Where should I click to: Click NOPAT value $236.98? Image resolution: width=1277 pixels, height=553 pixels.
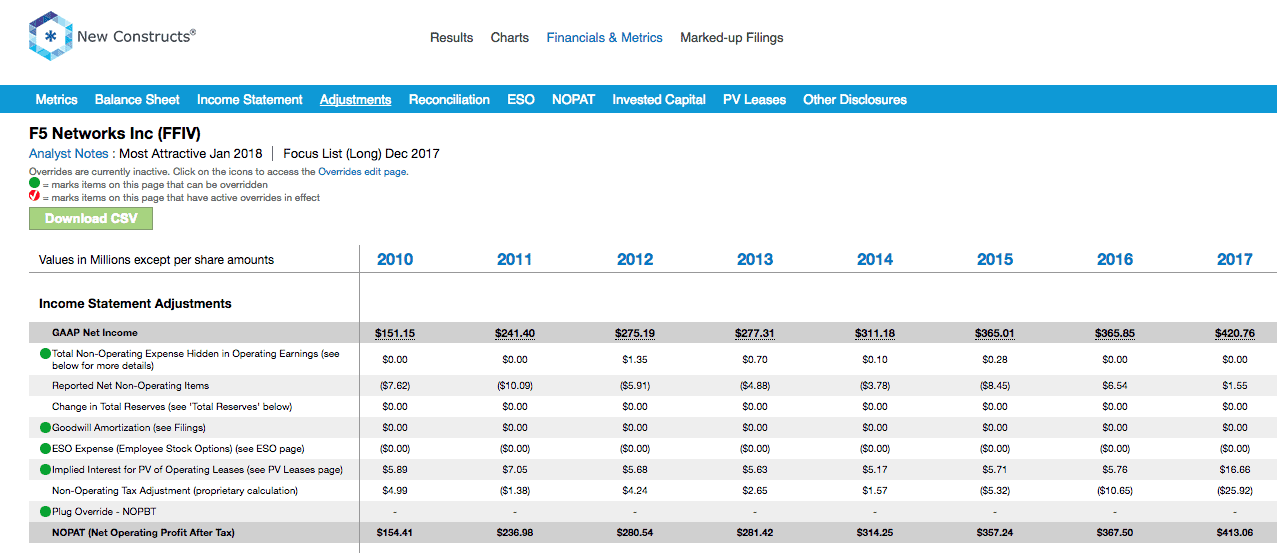click(515, 533)
